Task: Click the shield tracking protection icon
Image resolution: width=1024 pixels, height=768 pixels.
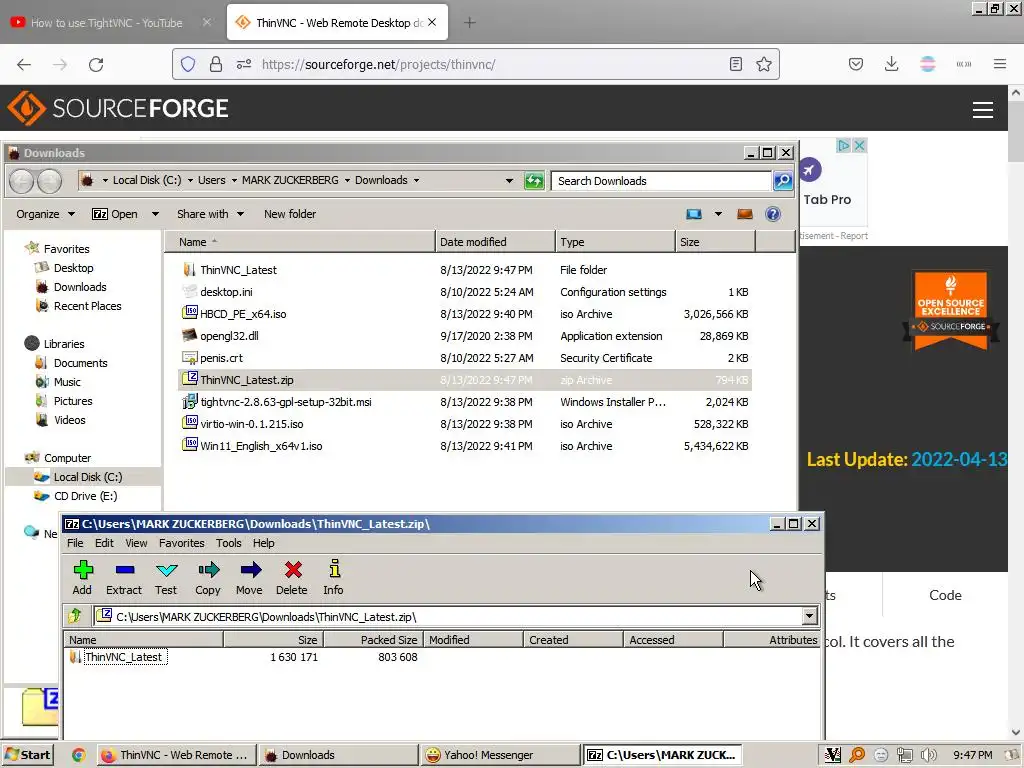Action: [188, 64]
